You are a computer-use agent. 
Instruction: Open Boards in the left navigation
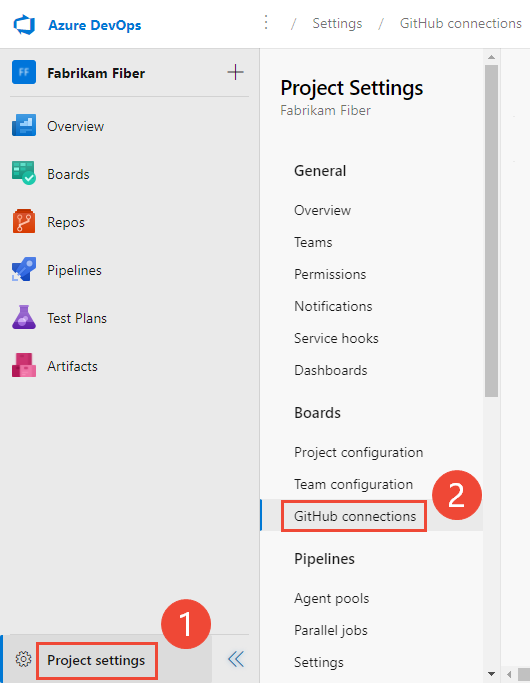[x=68, y=174]
